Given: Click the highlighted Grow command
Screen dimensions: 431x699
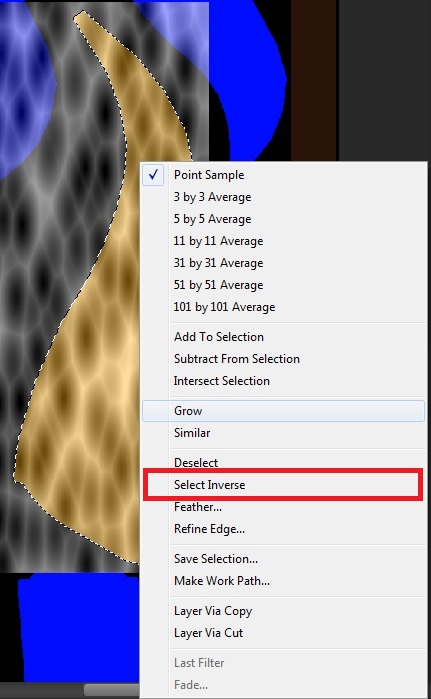Looking at the screenshot, I should 283,411.
